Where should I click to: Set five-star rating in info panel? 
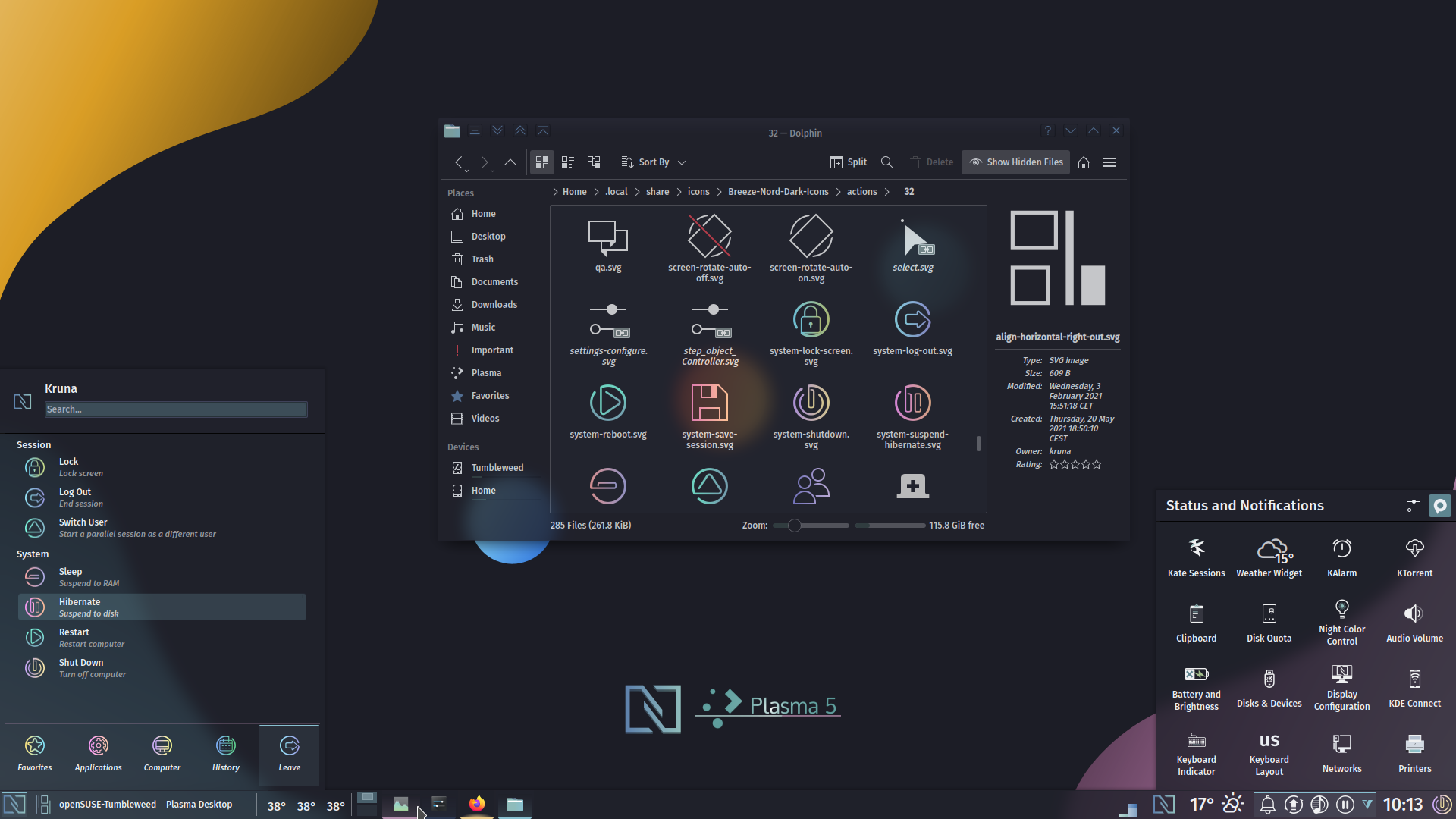[x=1097, y=464]
